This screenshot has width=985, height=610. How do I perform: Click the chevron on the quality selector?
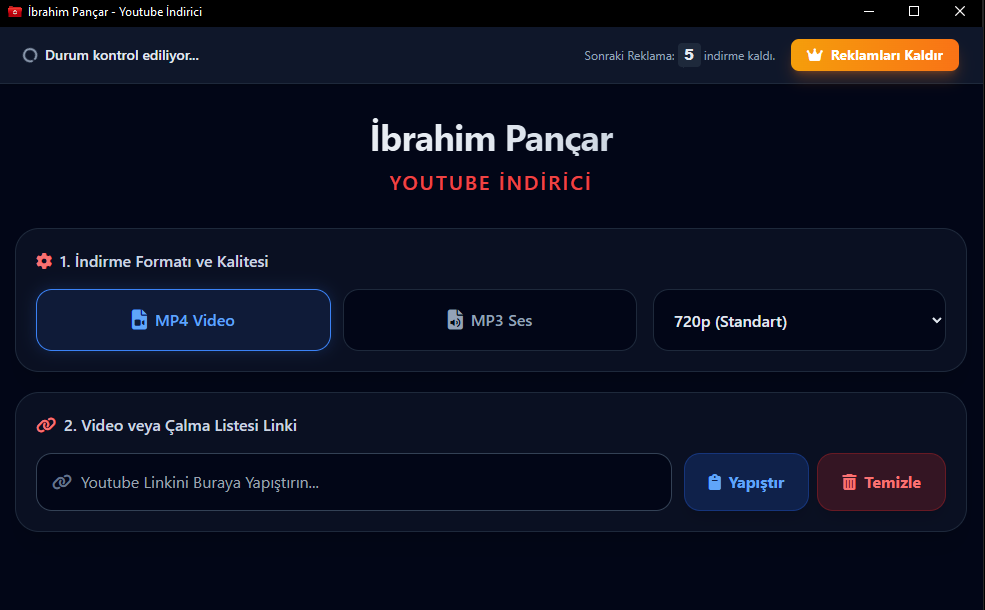(x=935, y=320)
